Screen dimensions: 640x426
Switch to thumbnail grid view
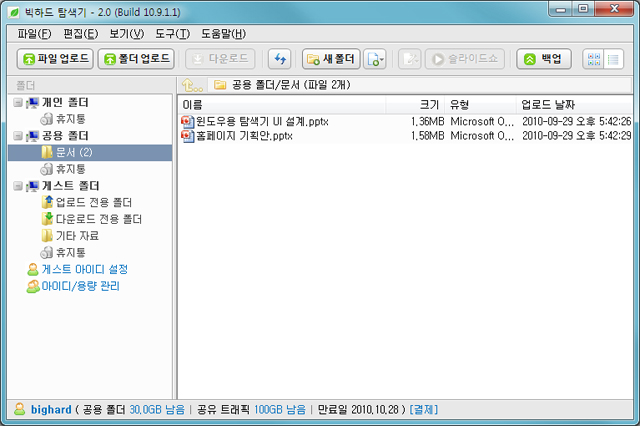point(593,60)
